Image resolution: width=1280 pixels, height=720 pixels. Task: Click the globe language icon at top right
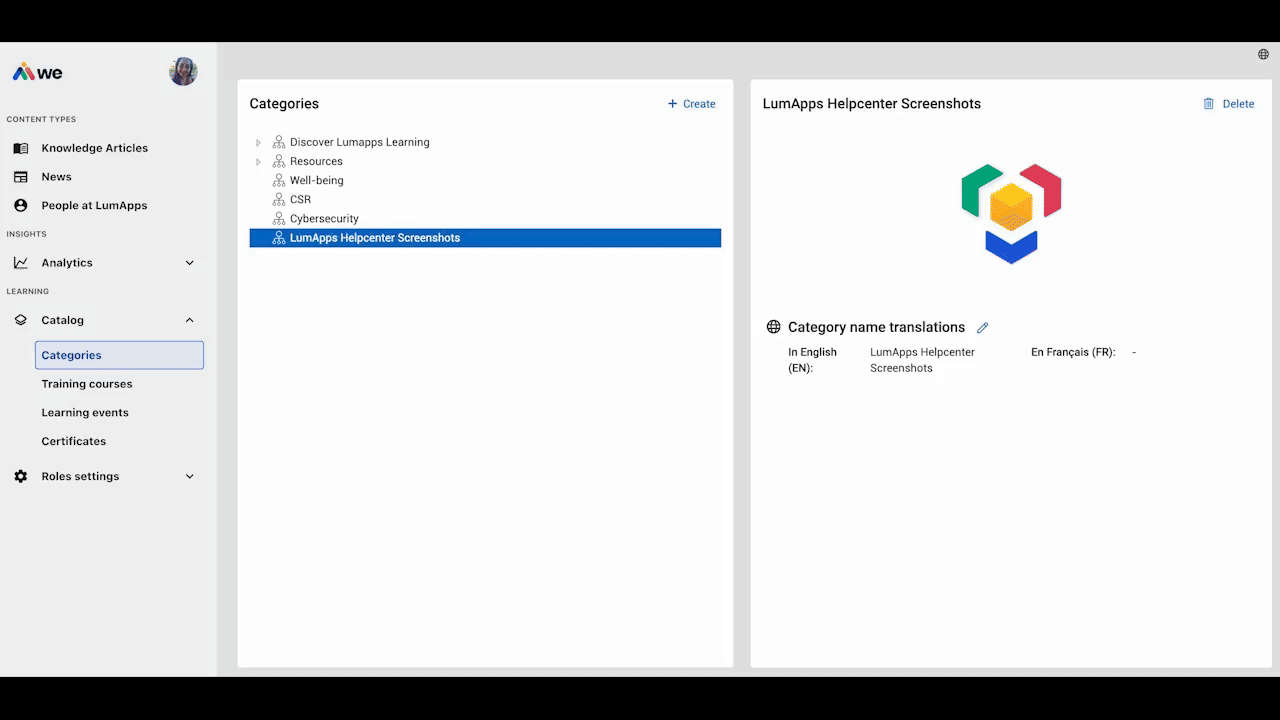[x=1263, y=54]
